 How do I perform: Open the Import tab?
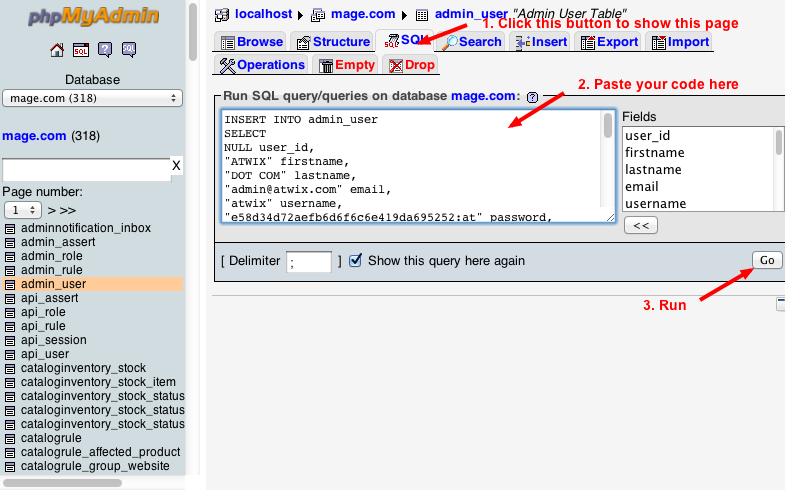680,42
